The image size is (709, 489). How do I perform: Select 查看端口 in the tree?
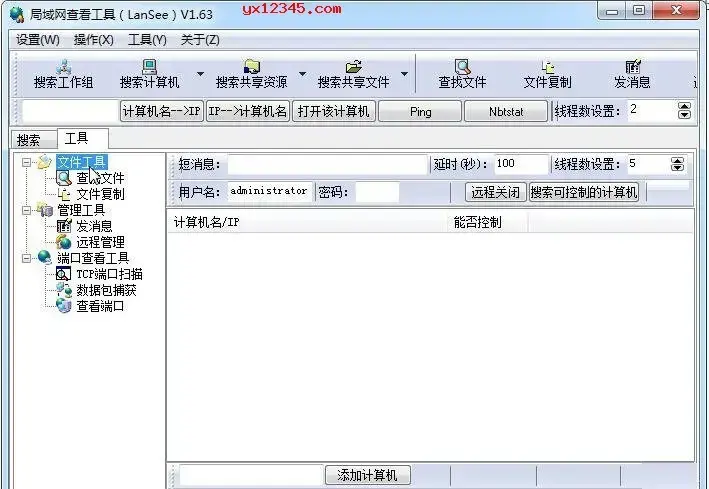[x=100, y=307]
